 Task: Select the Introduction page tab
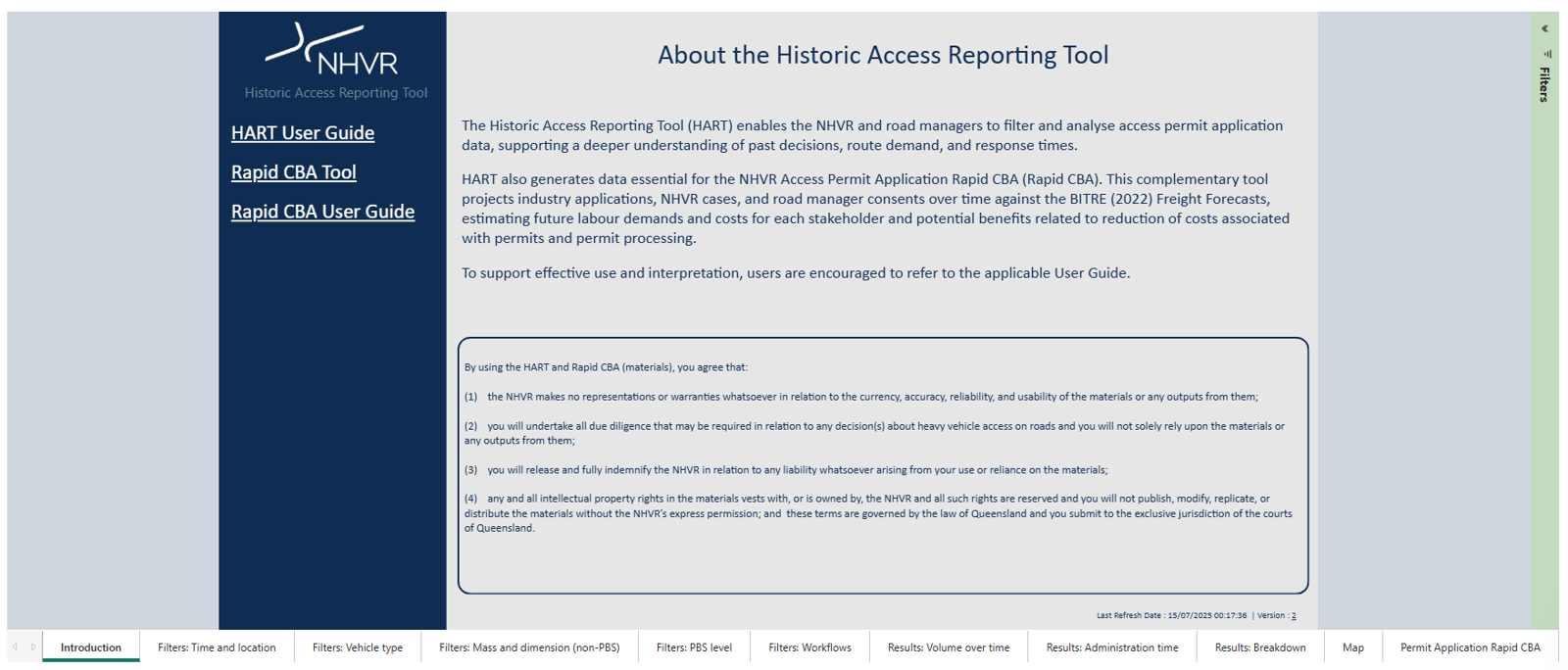tap(91, 647)
